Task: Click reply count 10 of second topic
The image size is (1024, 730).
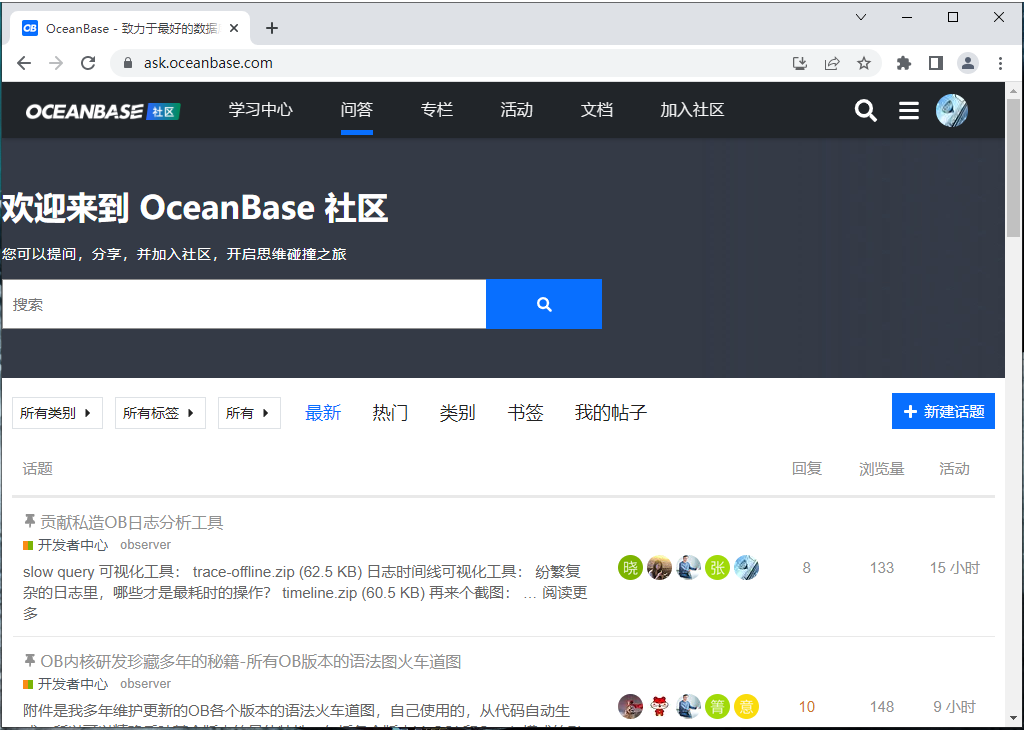Action: pyautogui.click(x=807, y=706)
